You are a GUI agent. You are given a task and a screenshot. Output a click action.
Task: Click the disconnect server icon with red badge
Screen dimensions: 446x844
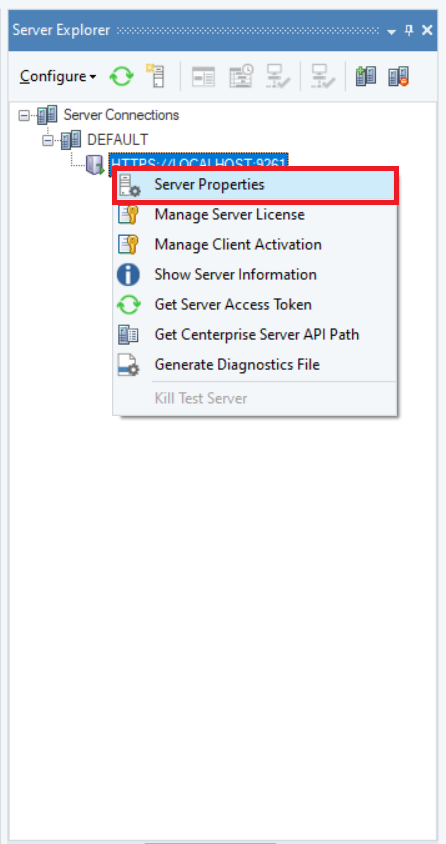(x=399, y=76)
